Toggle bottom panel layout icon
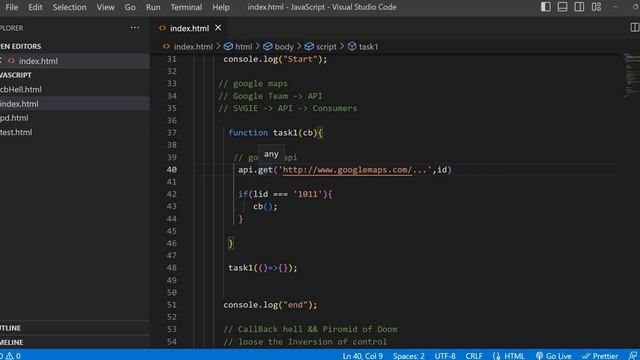The image size is (640, 360). pos(562,7)
